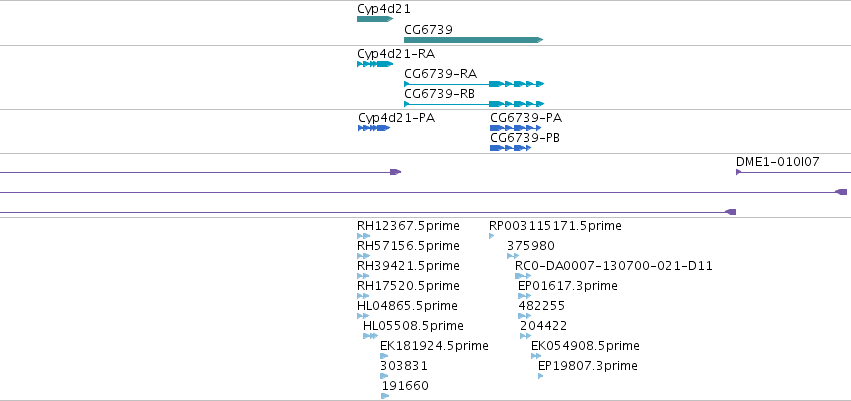Click the CG6739-PB protein glyph
Screen dimensions: 851x401
tap(510, 148)
